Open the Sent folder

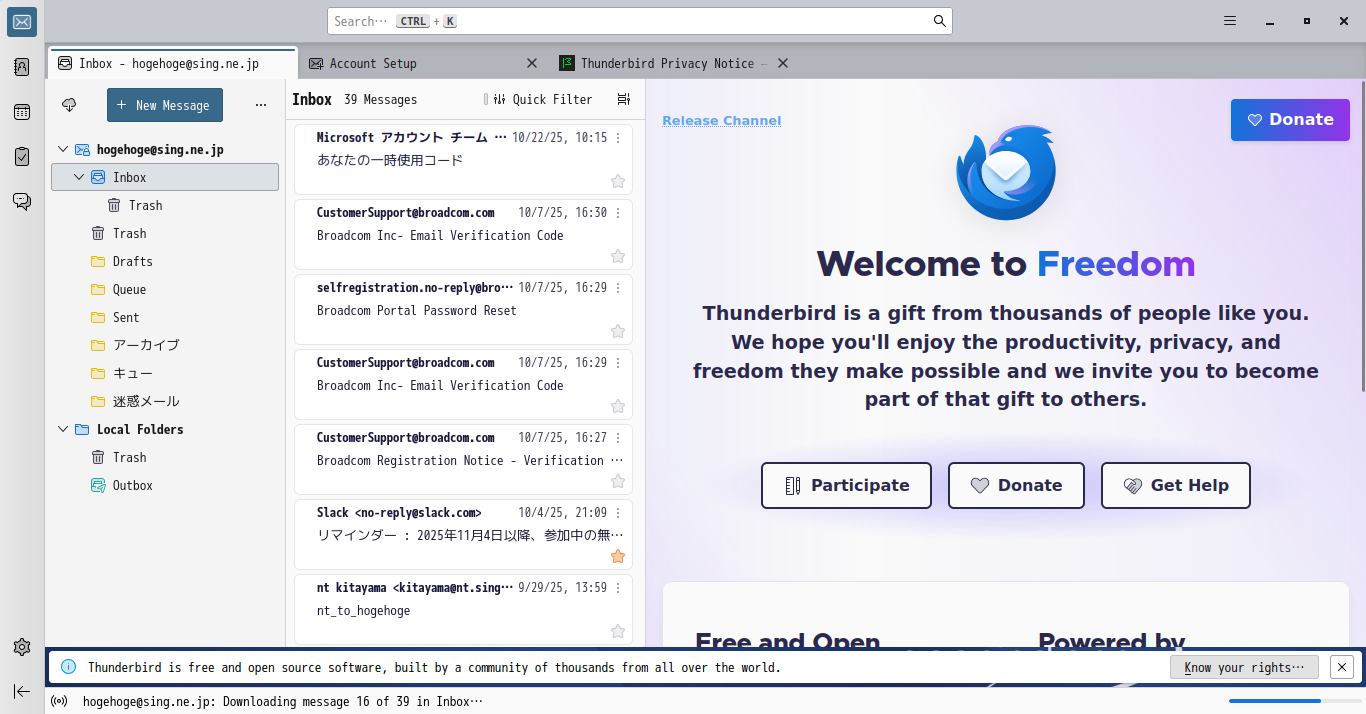point(165,317)
